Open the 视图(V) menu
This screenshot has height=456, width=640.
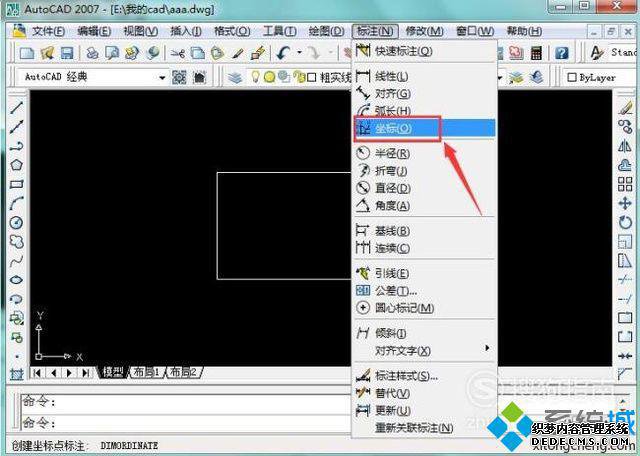[140, 31]
